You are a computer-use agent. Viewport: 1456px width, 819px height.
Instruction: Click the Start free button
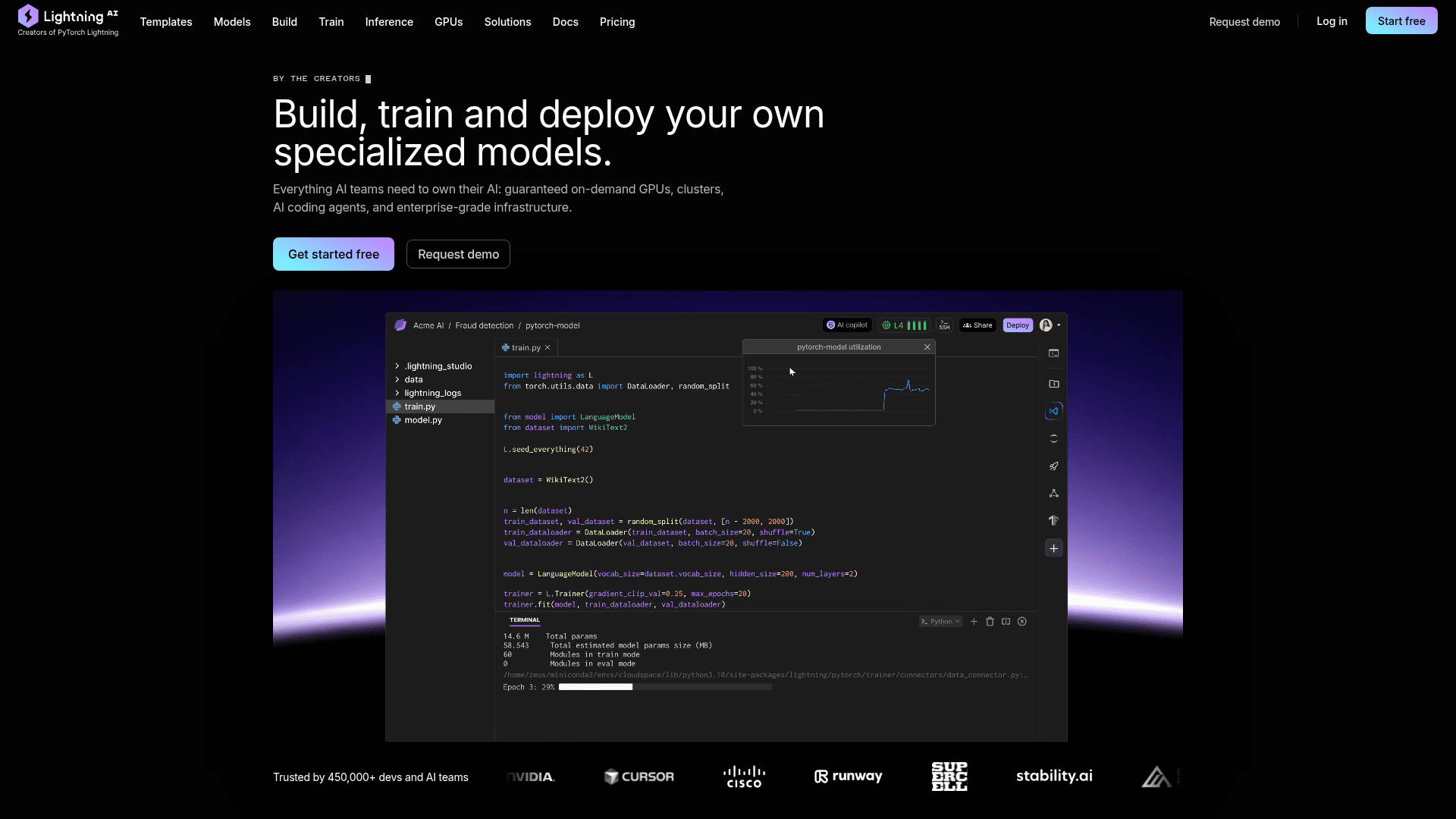click(1401, 21)
